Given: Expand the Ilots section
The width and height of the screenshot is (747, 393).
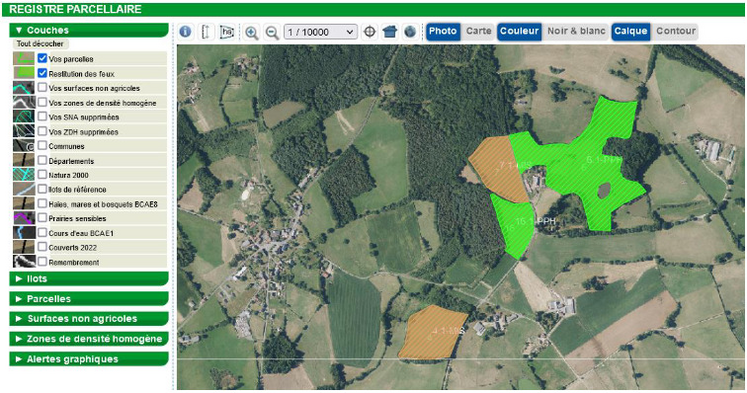Looking at the screenshot, I should 89,279.
